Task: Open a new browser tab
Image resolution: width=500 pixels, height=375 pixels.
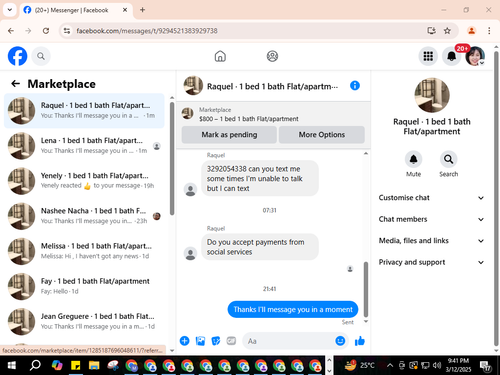Action: (142, 10)
